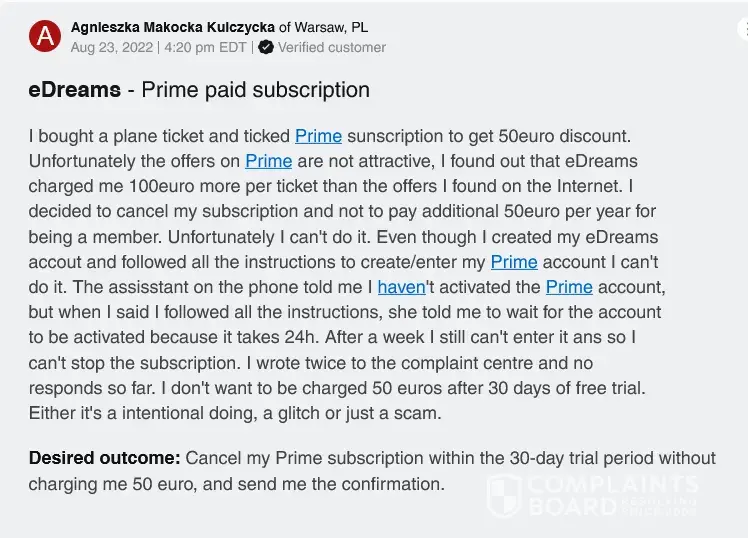The width and height of the screenshot is (748, 538).
Task: Click the Complaints Board shield watermark logo
Action: click(503, 495)
